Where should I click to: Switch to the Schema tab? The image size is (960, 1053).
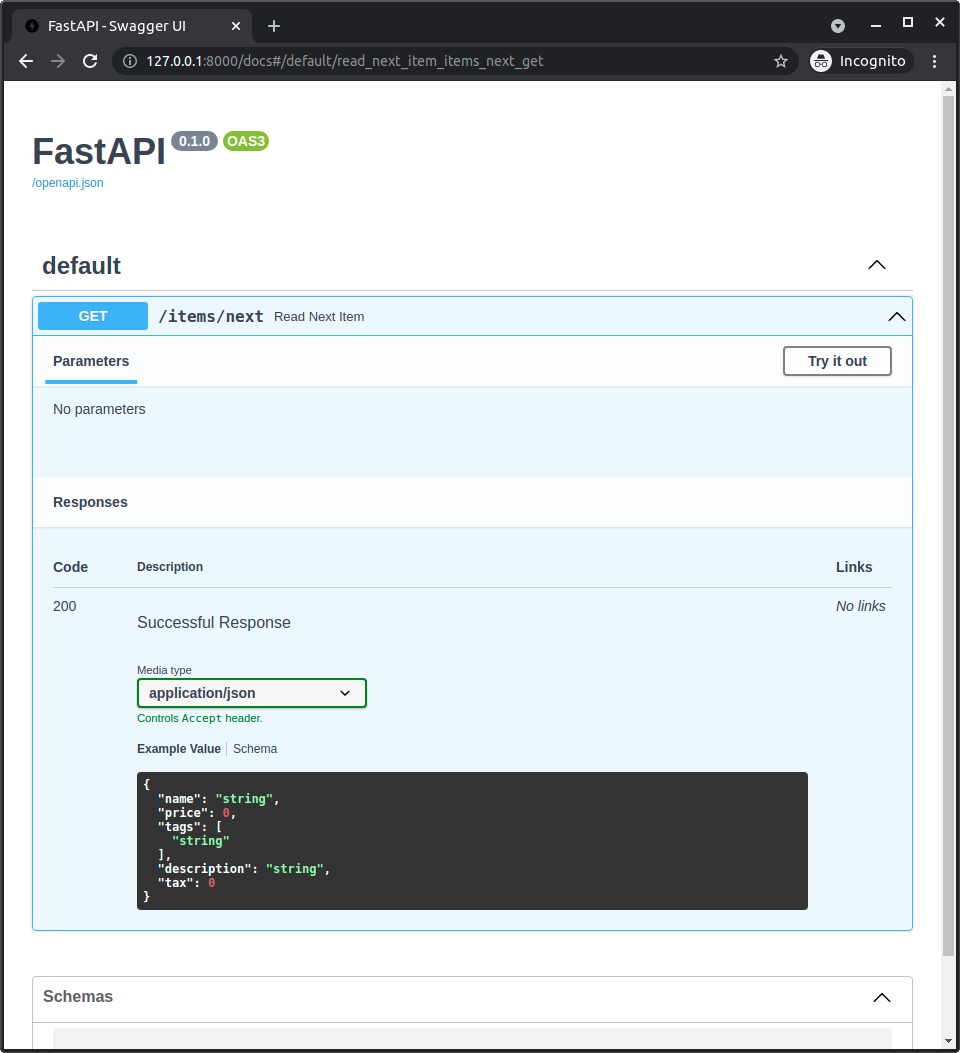point(255,749)
